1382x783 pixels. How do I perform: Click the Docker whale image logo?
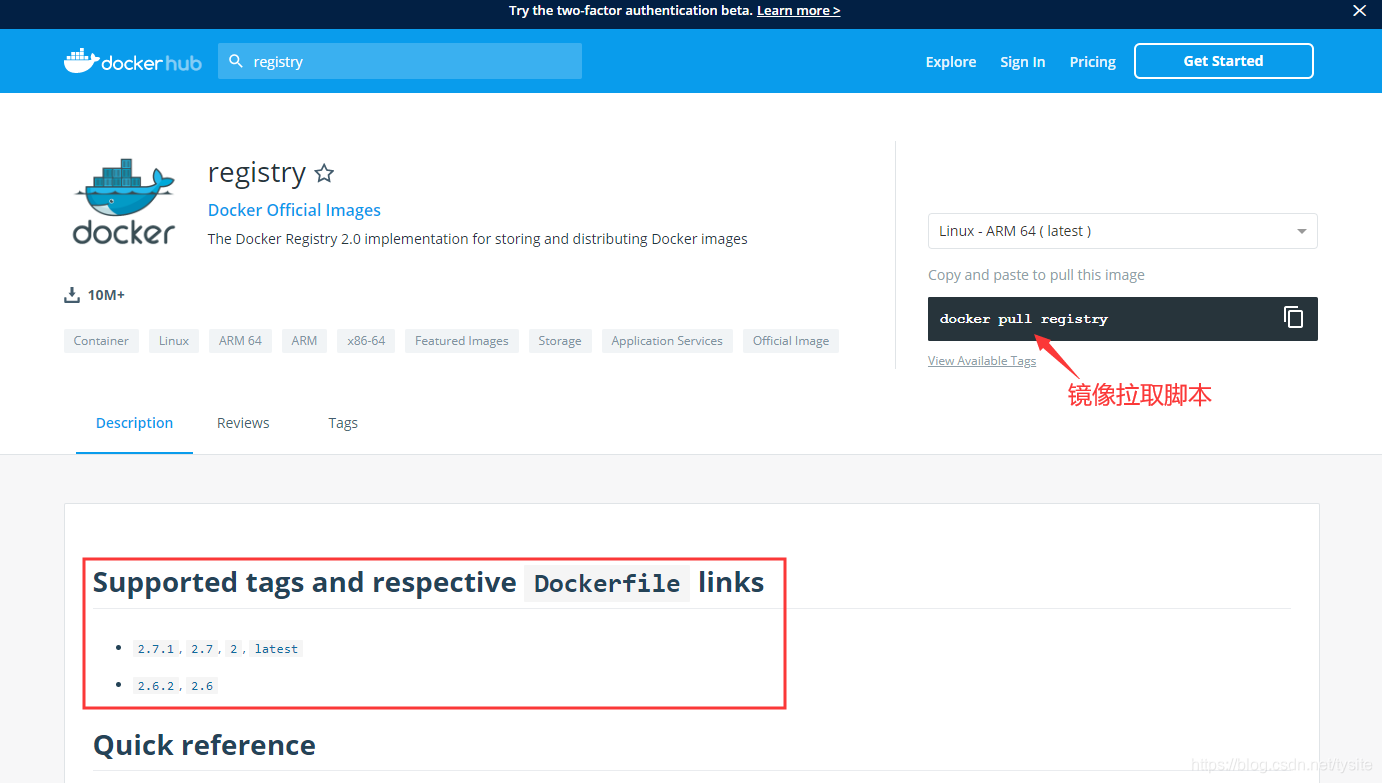click(124, 201)
